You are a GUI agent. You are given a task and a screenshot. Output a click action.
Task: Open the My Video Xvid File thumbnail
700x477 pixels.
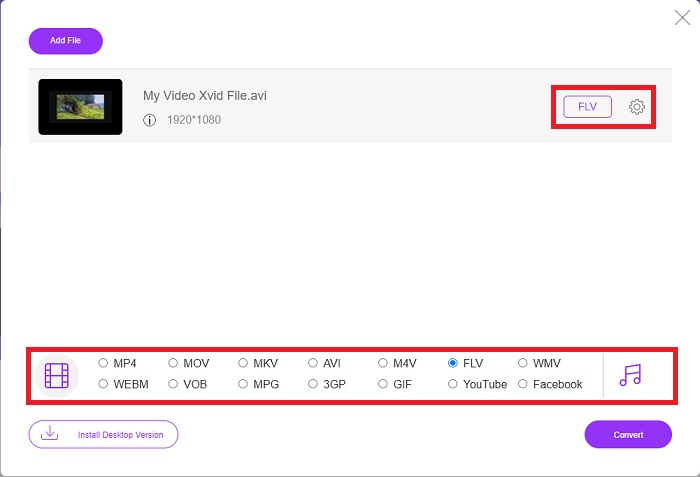coord(80,107)
